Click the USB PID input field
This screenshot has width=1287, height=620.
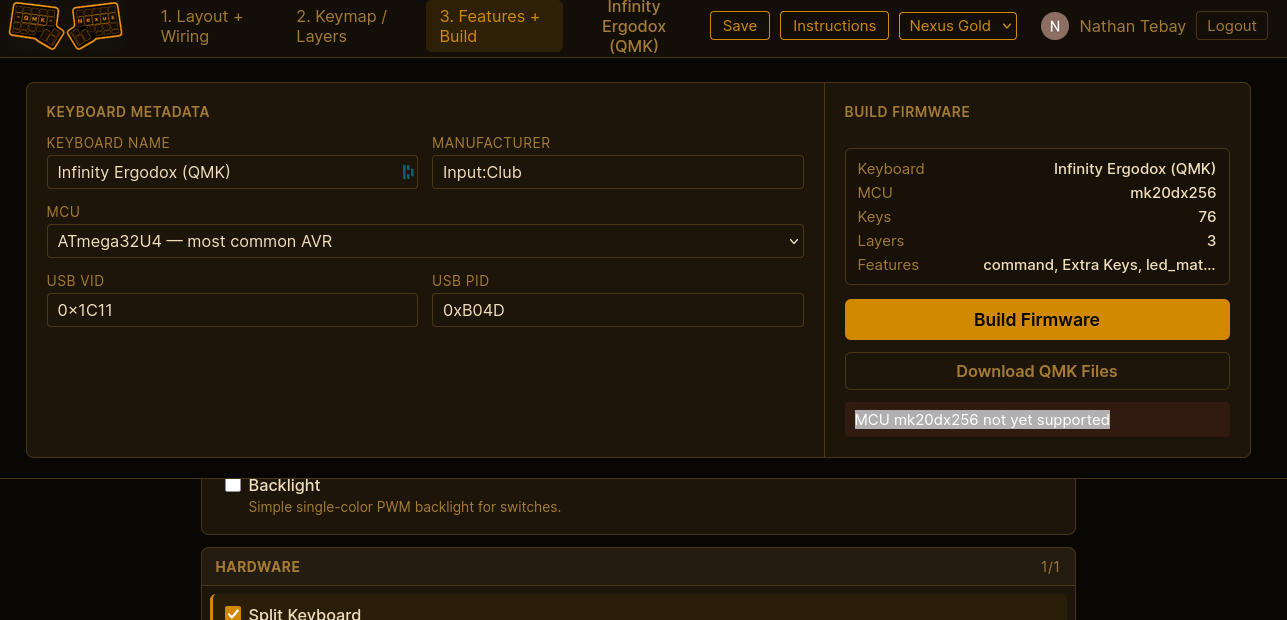(x=618, y=310)
